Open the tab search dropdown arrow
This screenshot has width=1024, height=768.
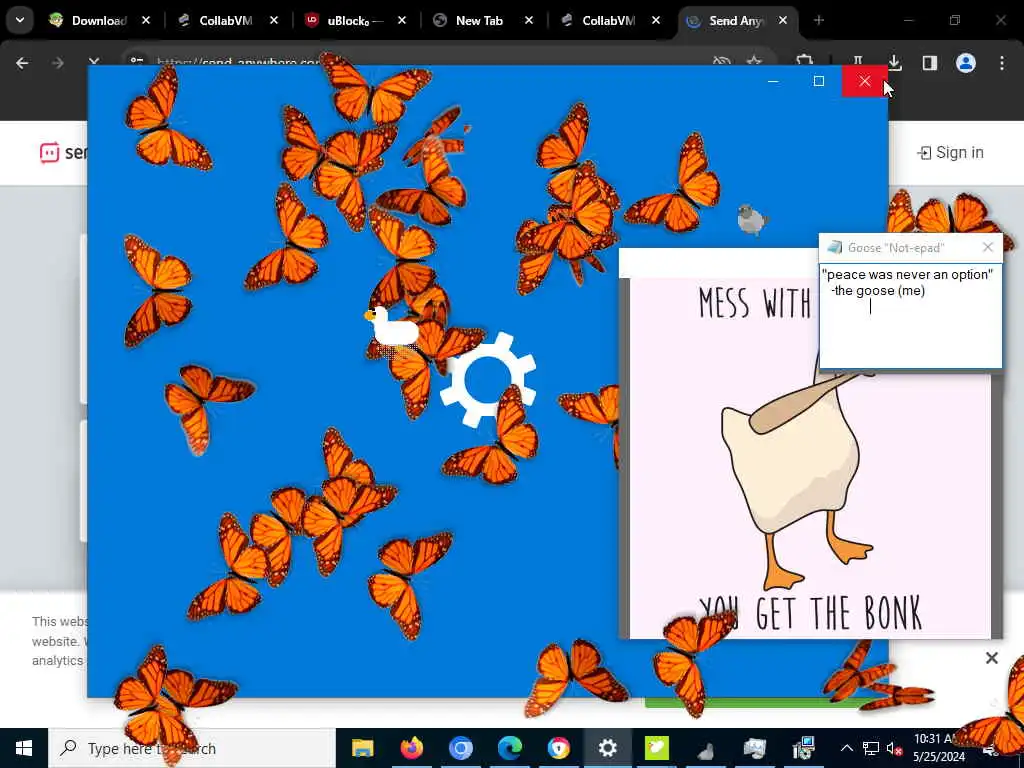click(20, 20)
